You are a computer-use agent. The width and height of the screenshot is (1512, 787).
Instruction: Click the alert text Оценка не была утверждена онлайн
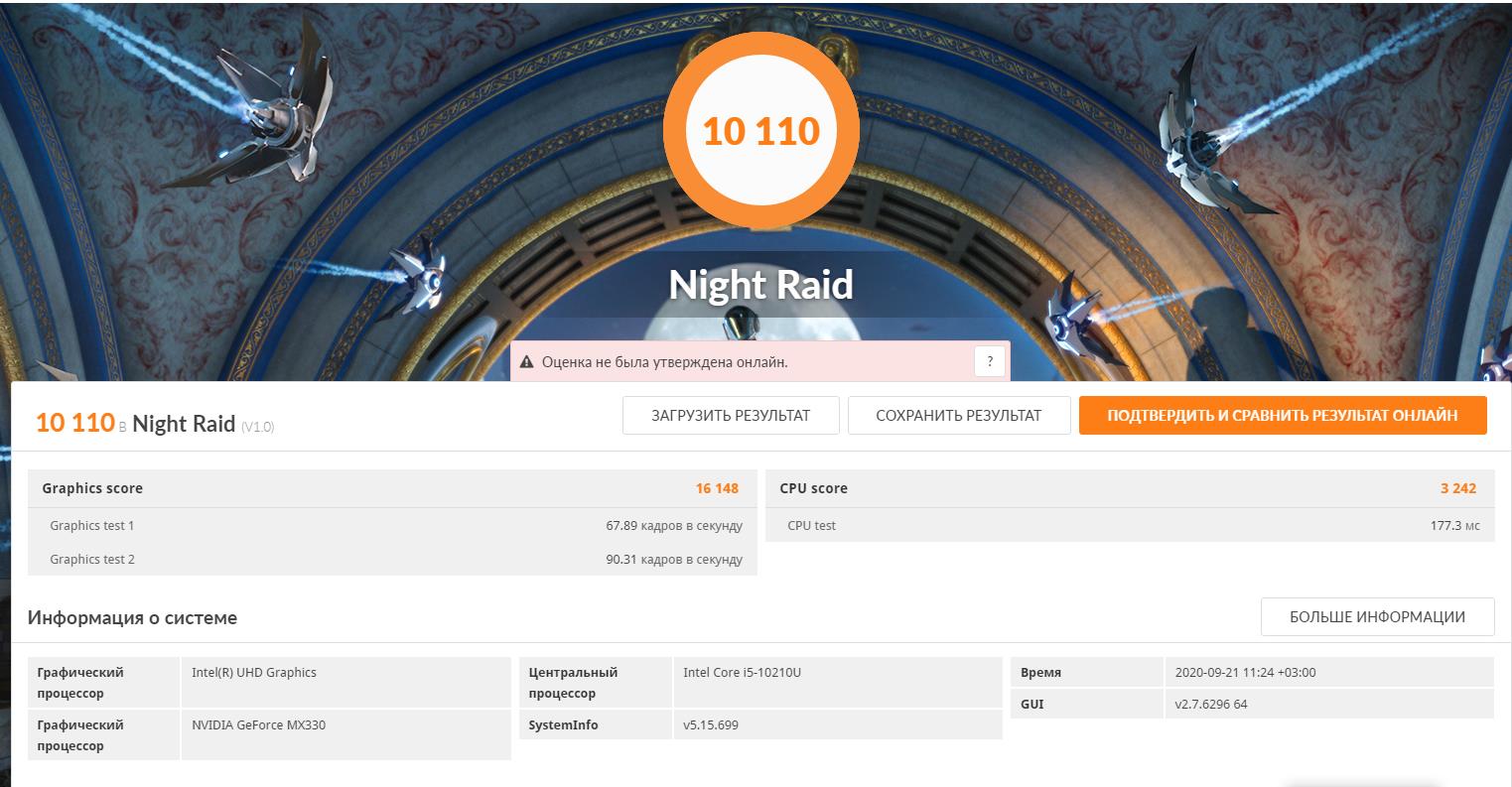point(665,362)
